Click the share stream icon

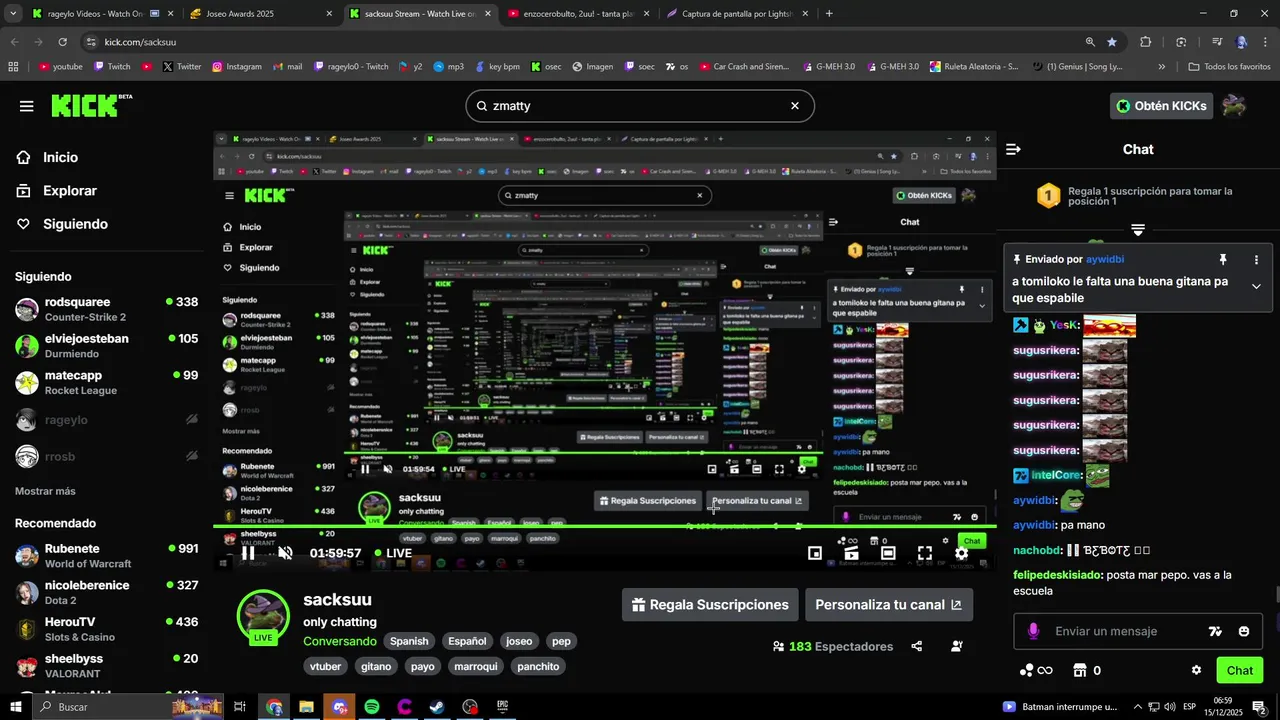coord(917,646)
